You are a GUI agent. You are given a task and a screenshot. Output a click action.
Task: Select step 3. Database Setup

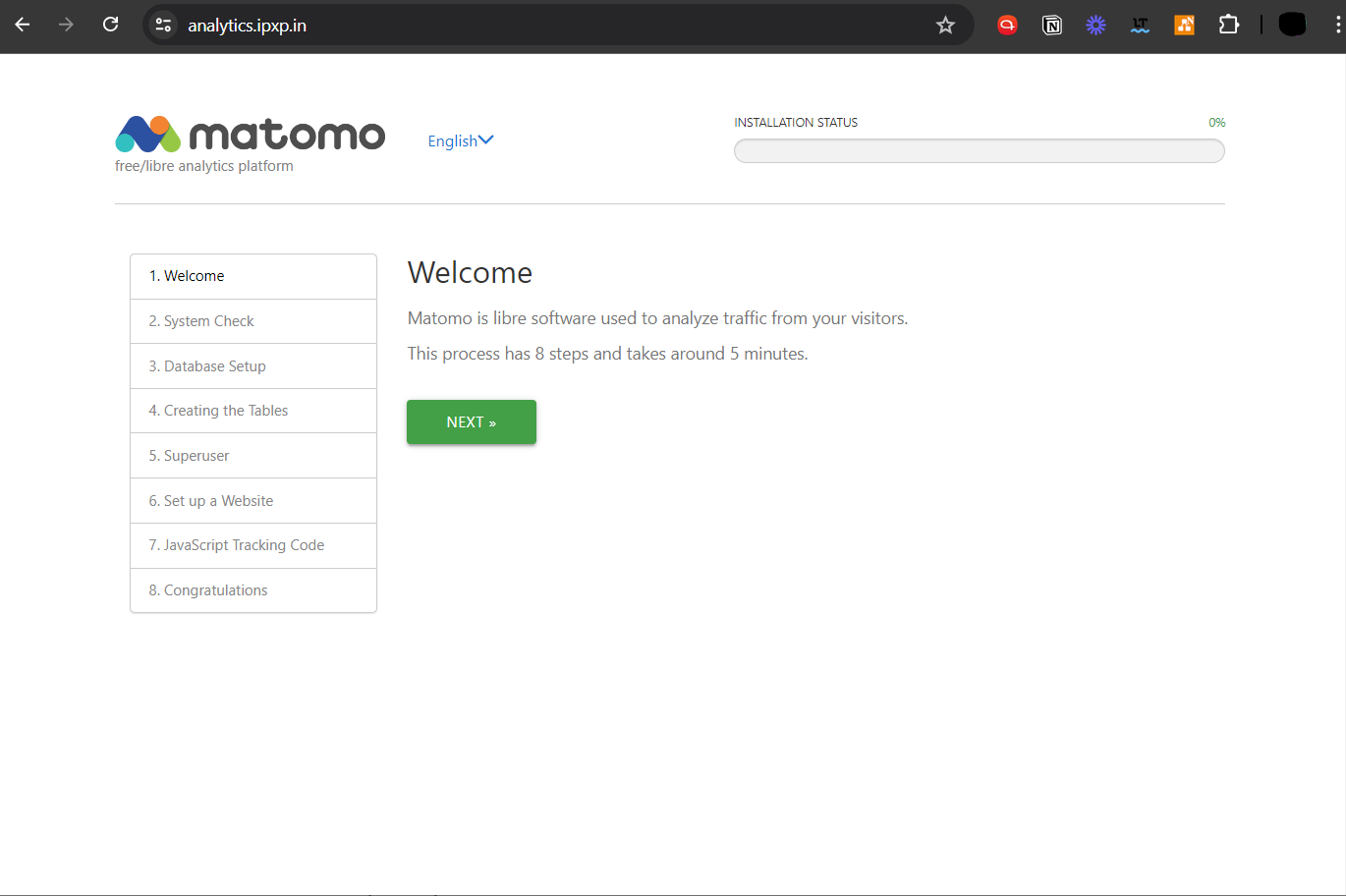tap(253, 366)
